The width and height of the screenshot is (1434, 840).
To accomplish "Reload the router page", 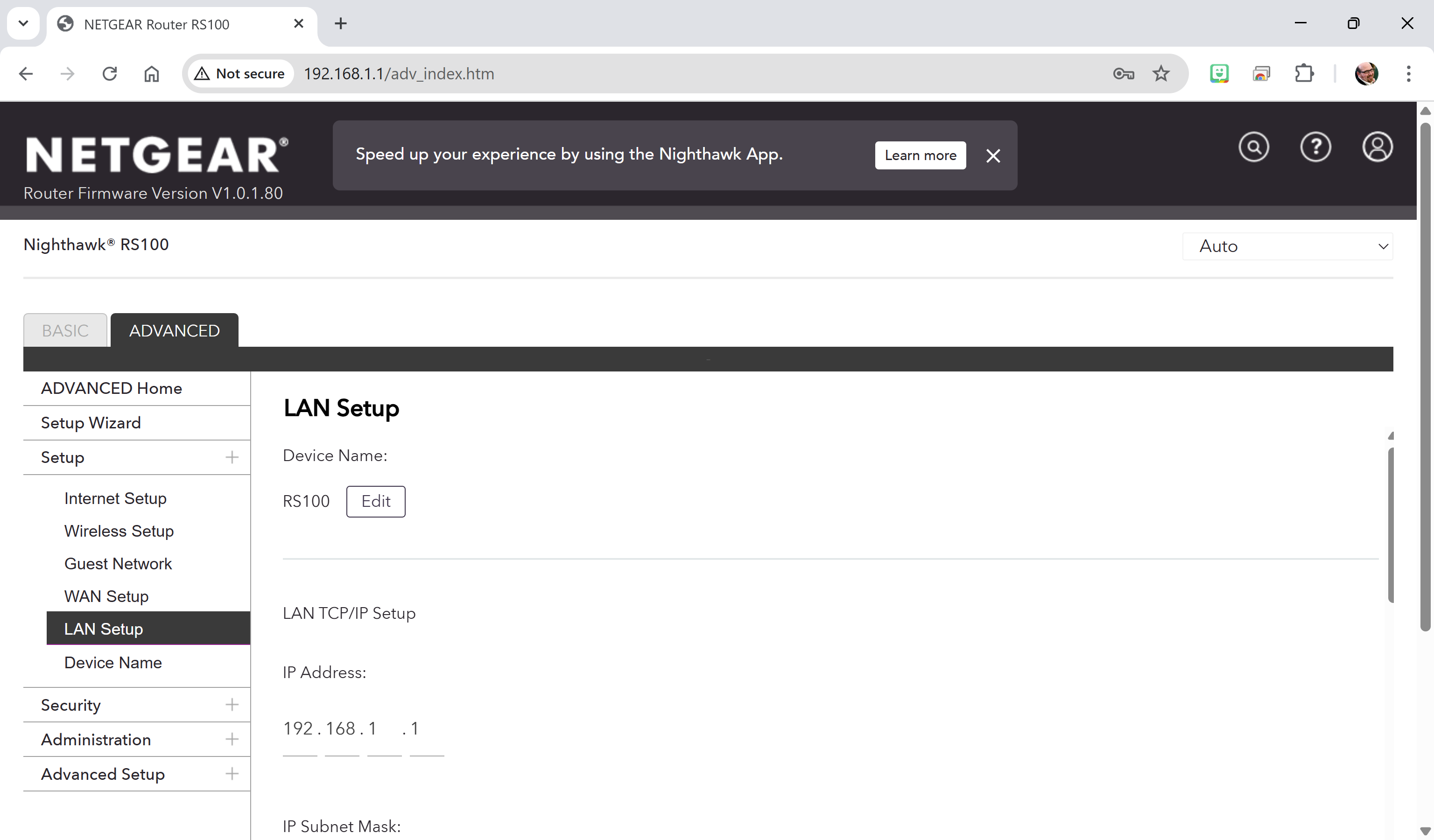I will [109, 74].
